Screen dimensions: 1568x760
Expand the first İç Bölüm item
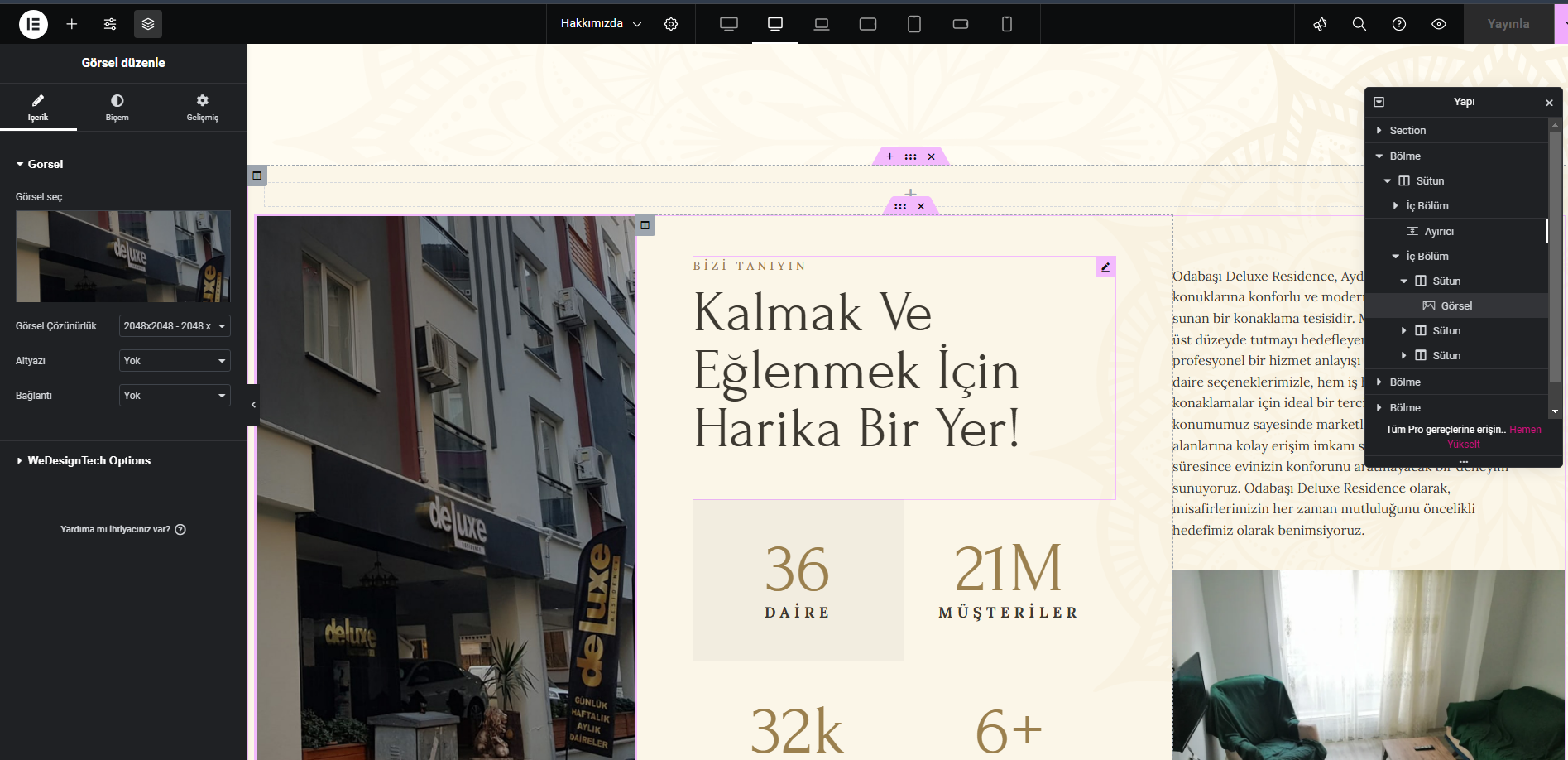click(1396, 205)
